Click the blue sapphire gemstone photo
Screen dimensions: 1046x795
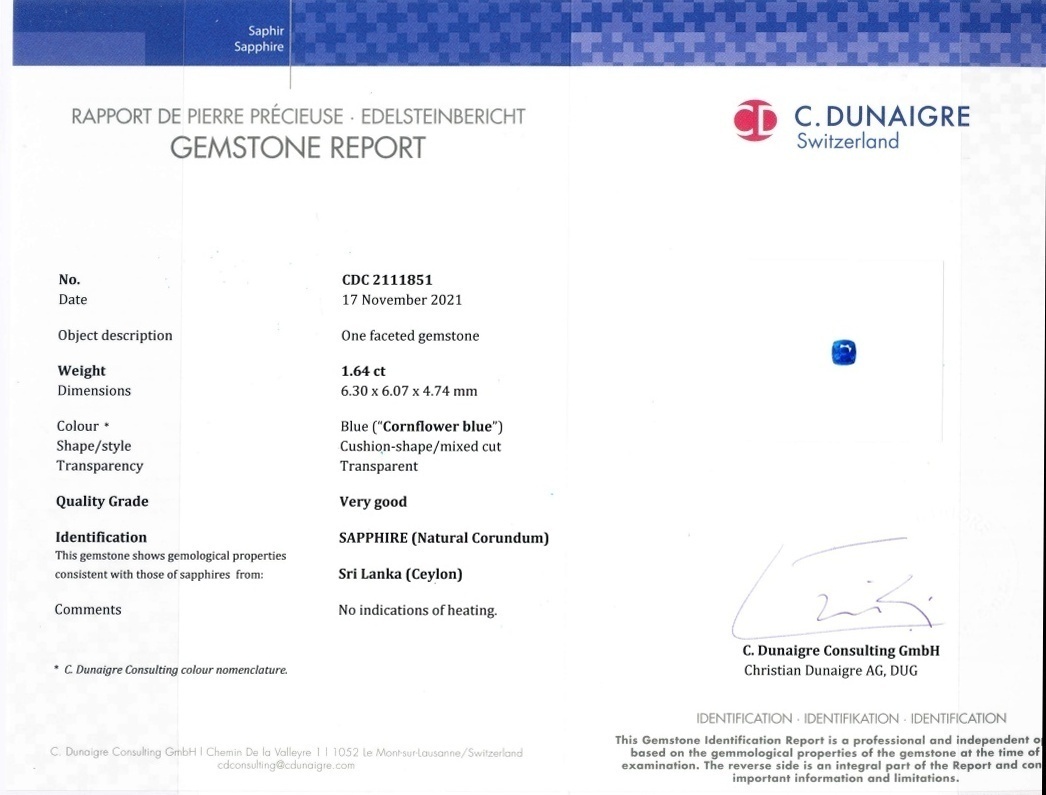(x=844, y=352)
